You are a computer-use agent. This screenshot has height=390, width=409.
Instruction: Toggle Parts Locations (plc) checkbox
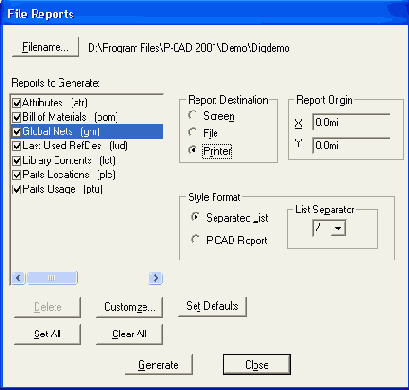point(17,175)
